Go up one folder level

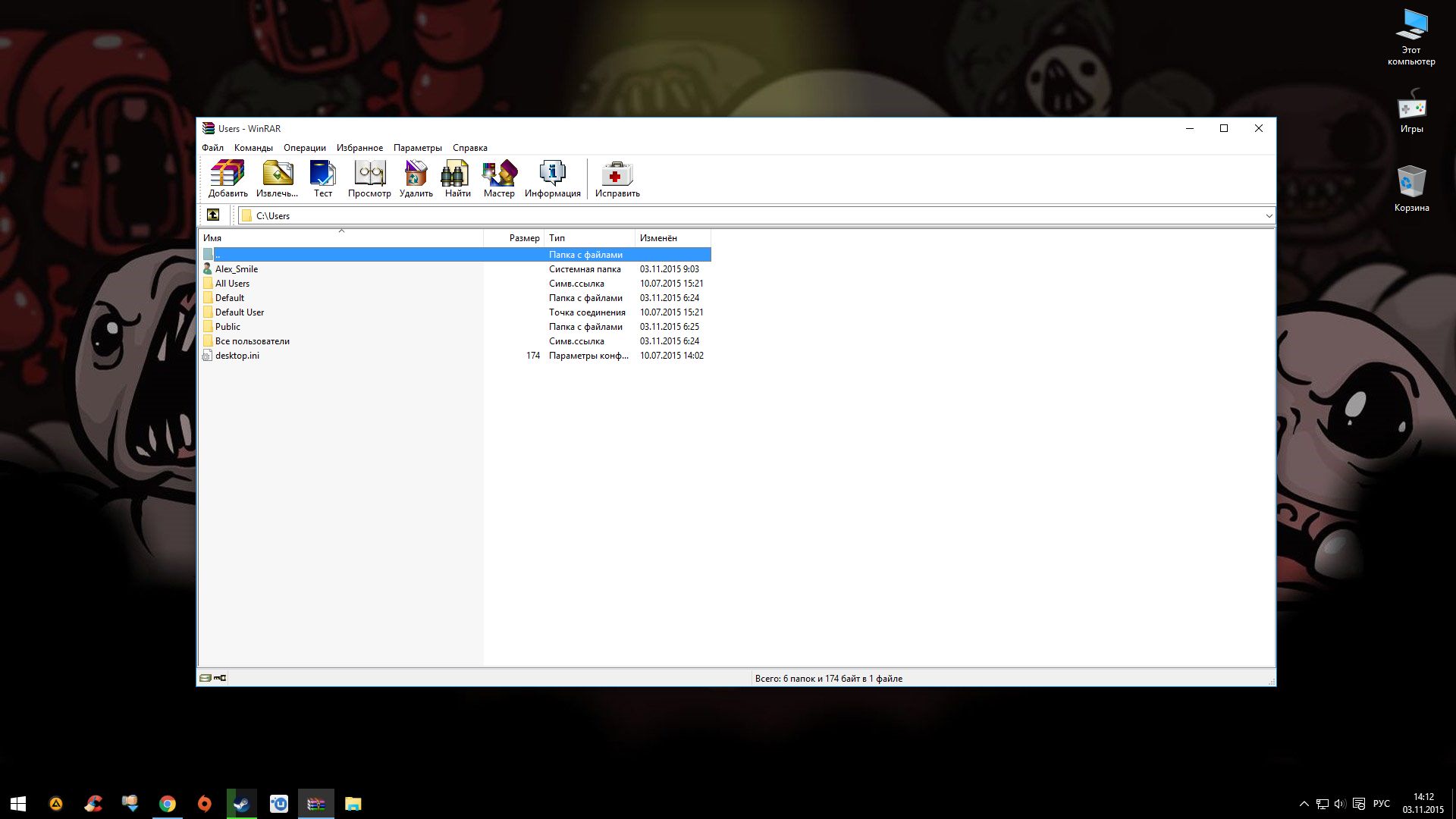click(213, 215)
